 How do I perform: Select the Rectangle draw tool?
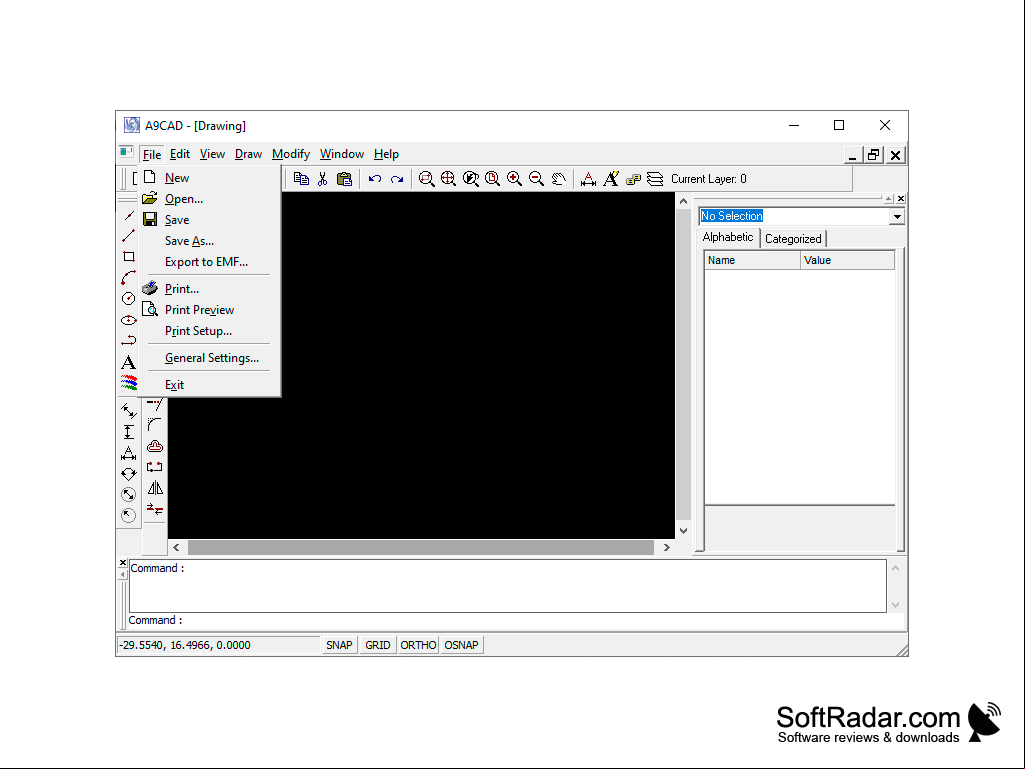pos(129,257)
